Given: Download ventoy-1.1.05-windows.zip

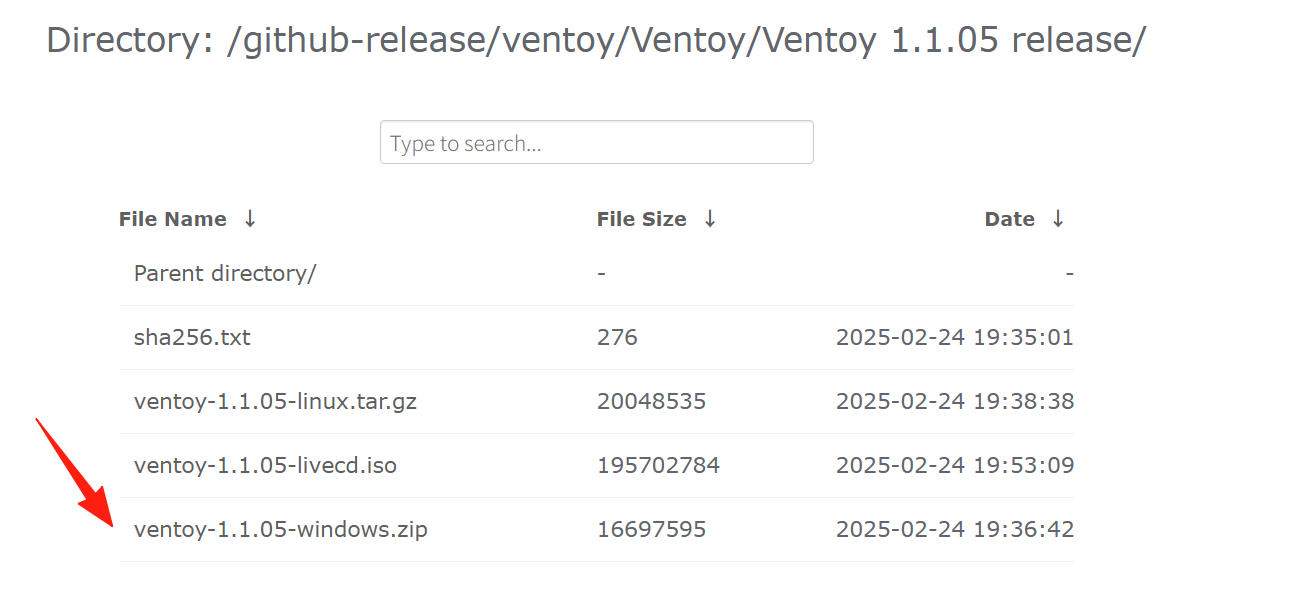Looking at the screenshot, I should [281, 529].
